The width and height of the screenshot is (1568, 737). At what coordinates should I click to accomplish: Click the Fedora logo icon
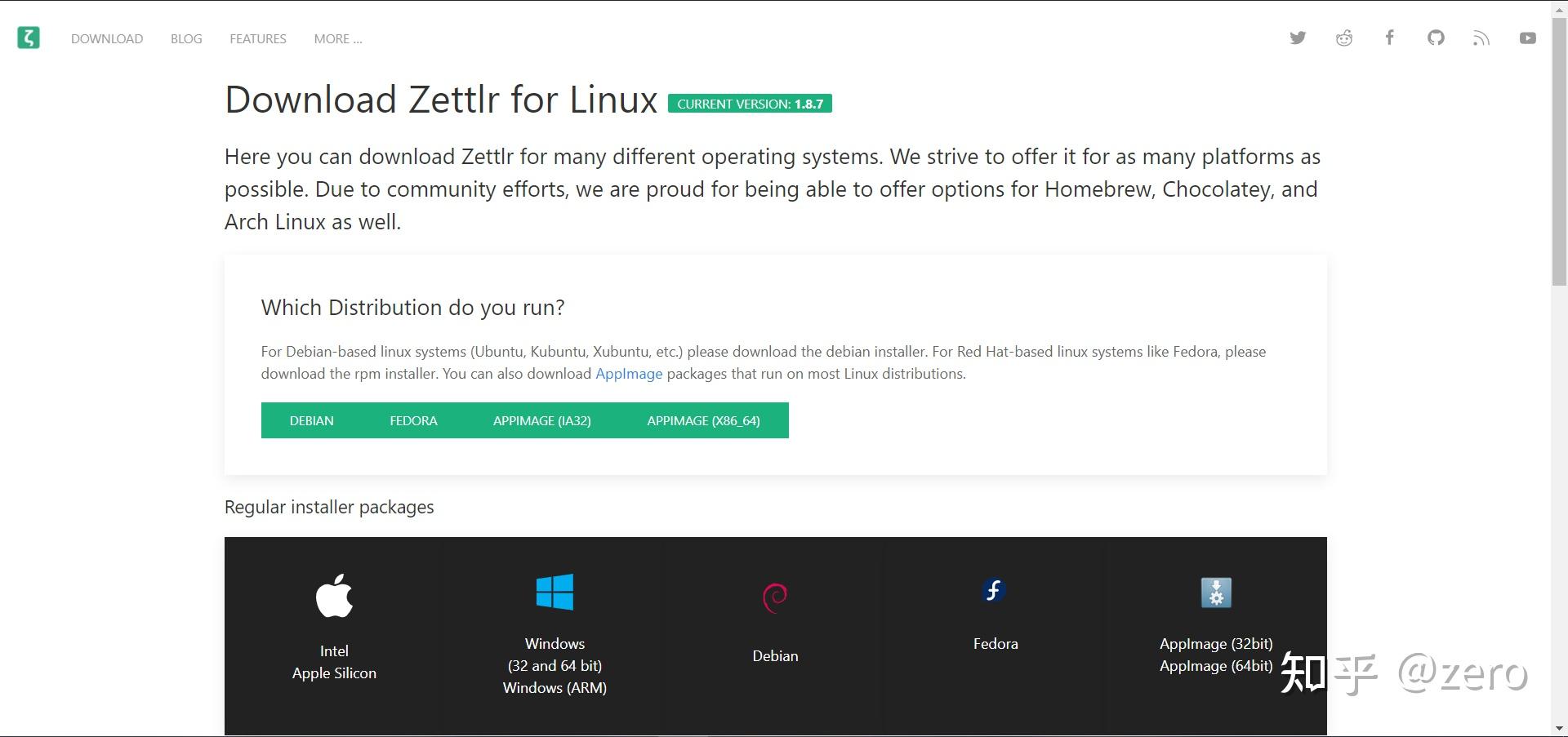[x=995, y=590]
